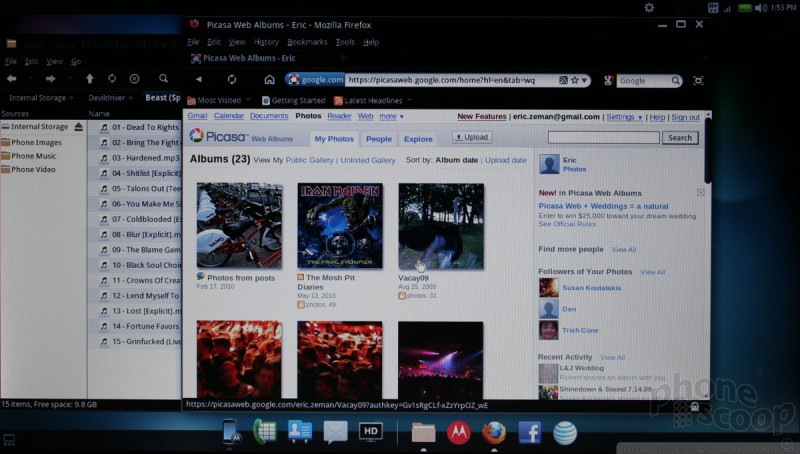Open system settings gear in top bar
Screen dimensions: 800x454
tap(649, 8)
